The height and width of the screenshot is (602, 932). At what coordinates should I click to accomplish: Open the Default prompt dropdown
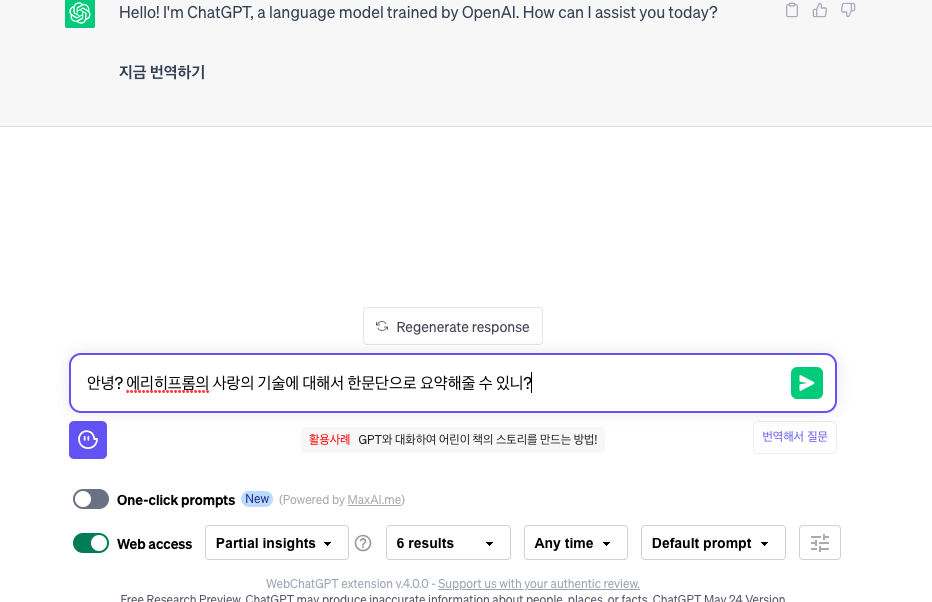(x=713, y=543)
